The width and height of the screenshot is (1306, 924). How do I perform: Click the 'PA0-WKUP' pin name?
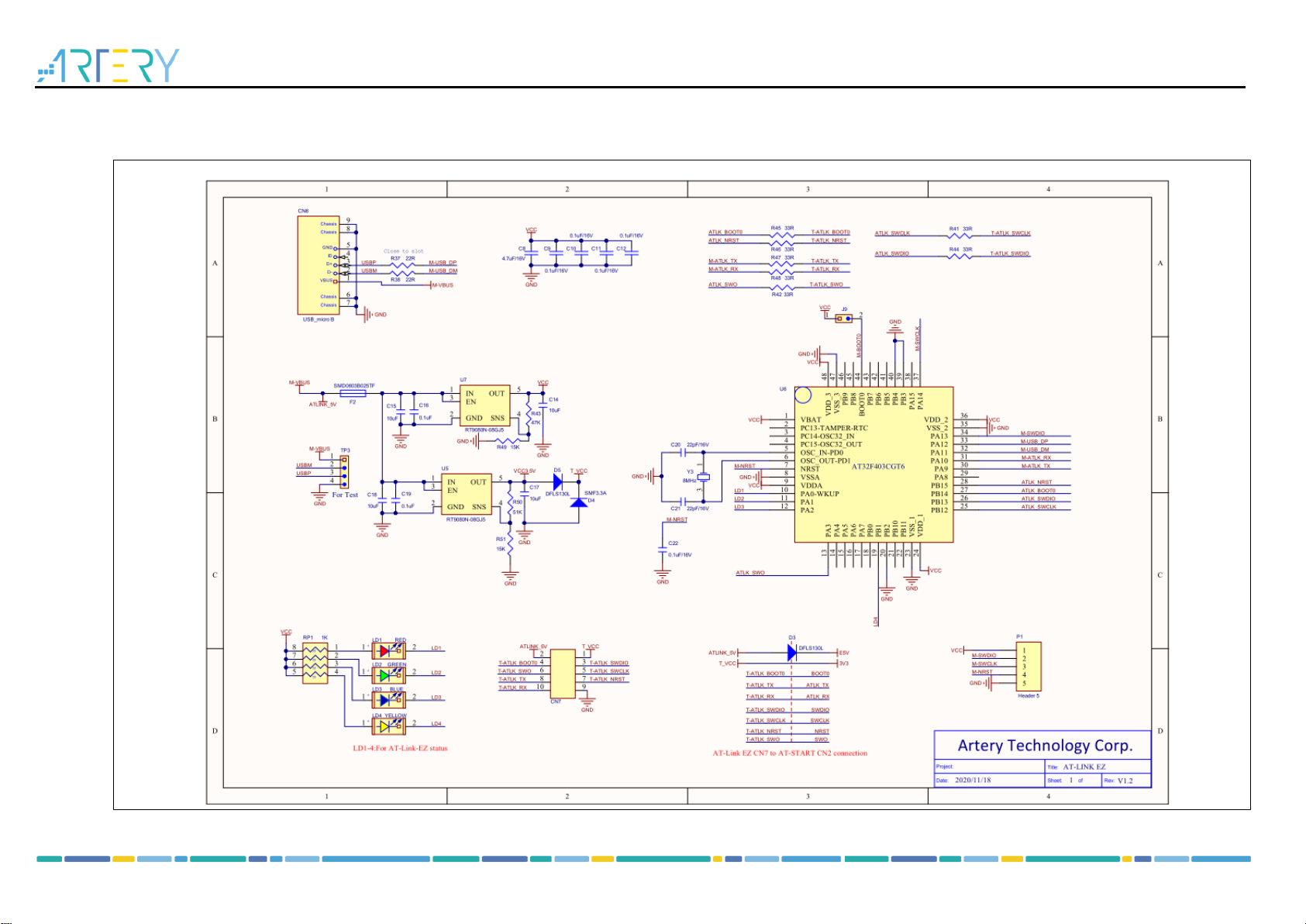pyautogui.click(x=819, y=493)
